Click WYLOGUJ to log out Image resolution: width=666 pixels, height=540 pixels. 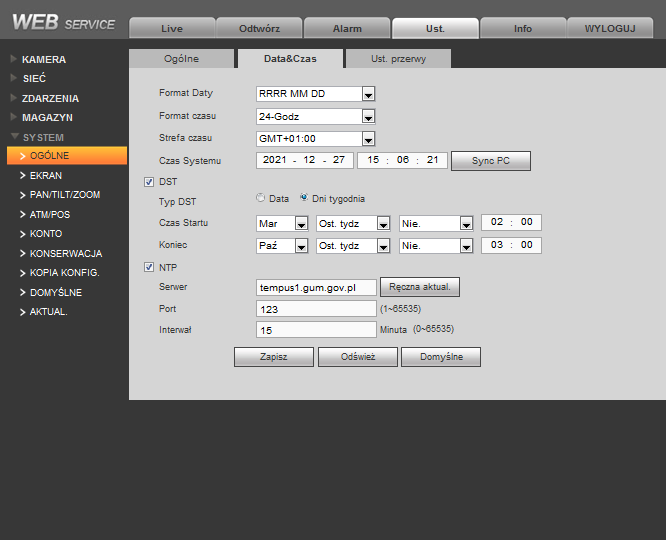point(610,28)
